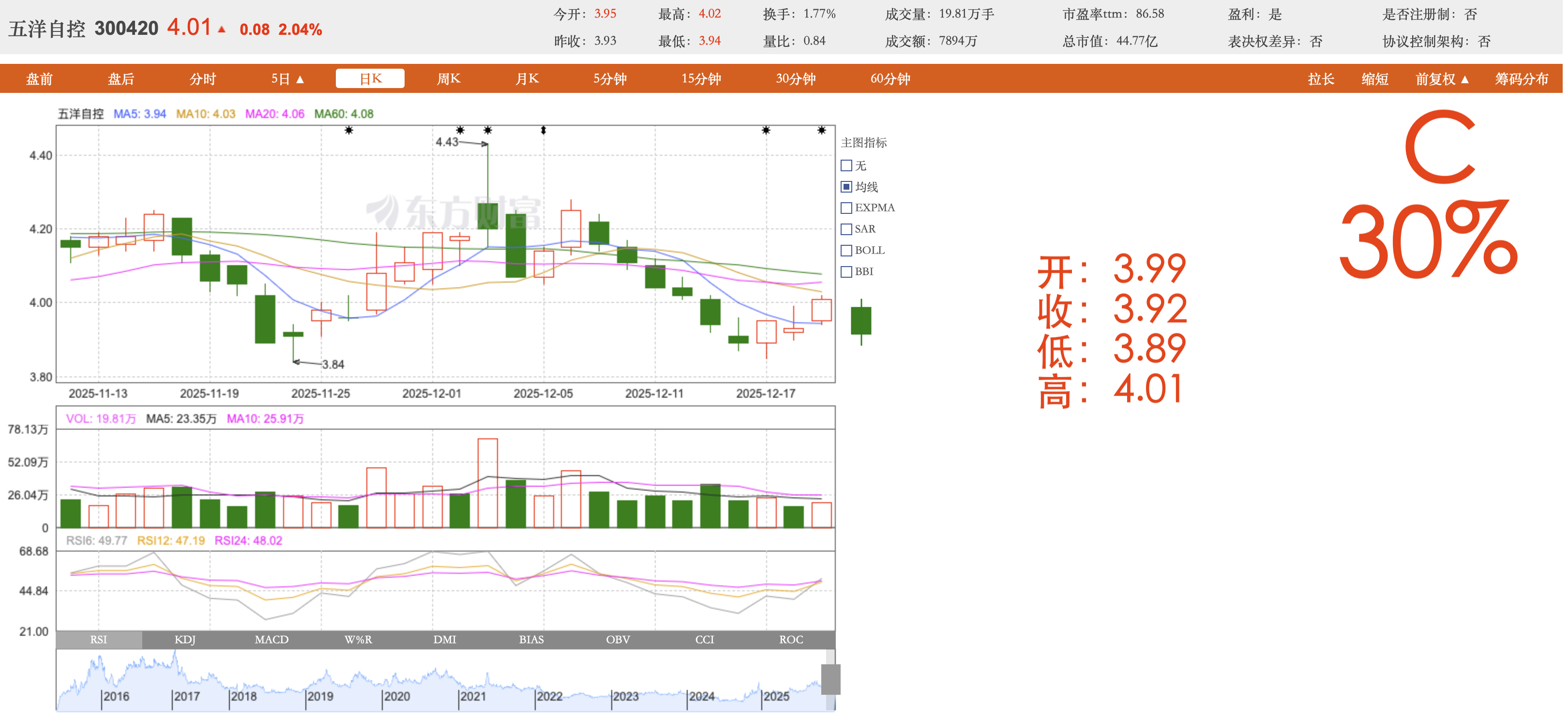The height and width of the screenshot is (718, 1568).
Task: Click the star marker above the 4.43 high
Action: 487,130
